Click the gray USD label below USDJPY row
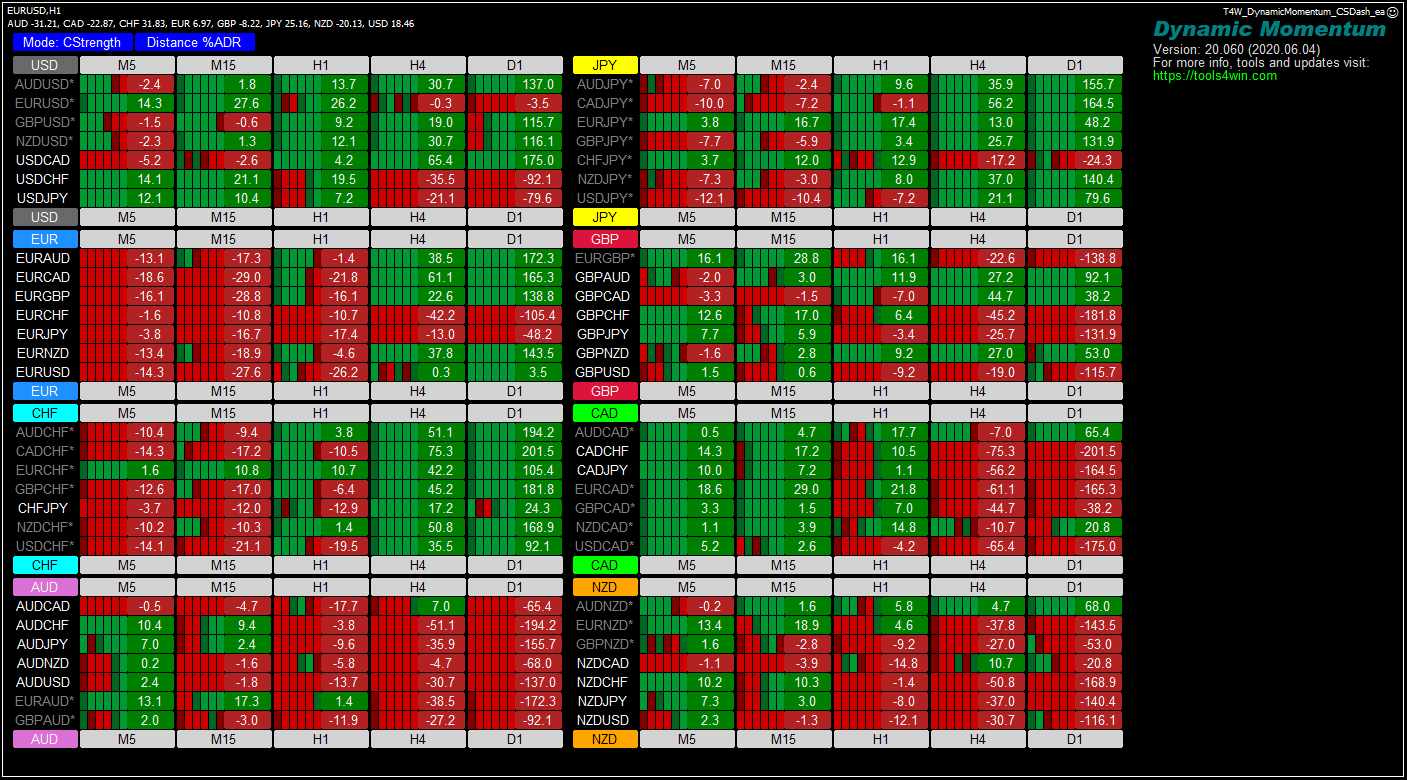 (x=45, y=217)
